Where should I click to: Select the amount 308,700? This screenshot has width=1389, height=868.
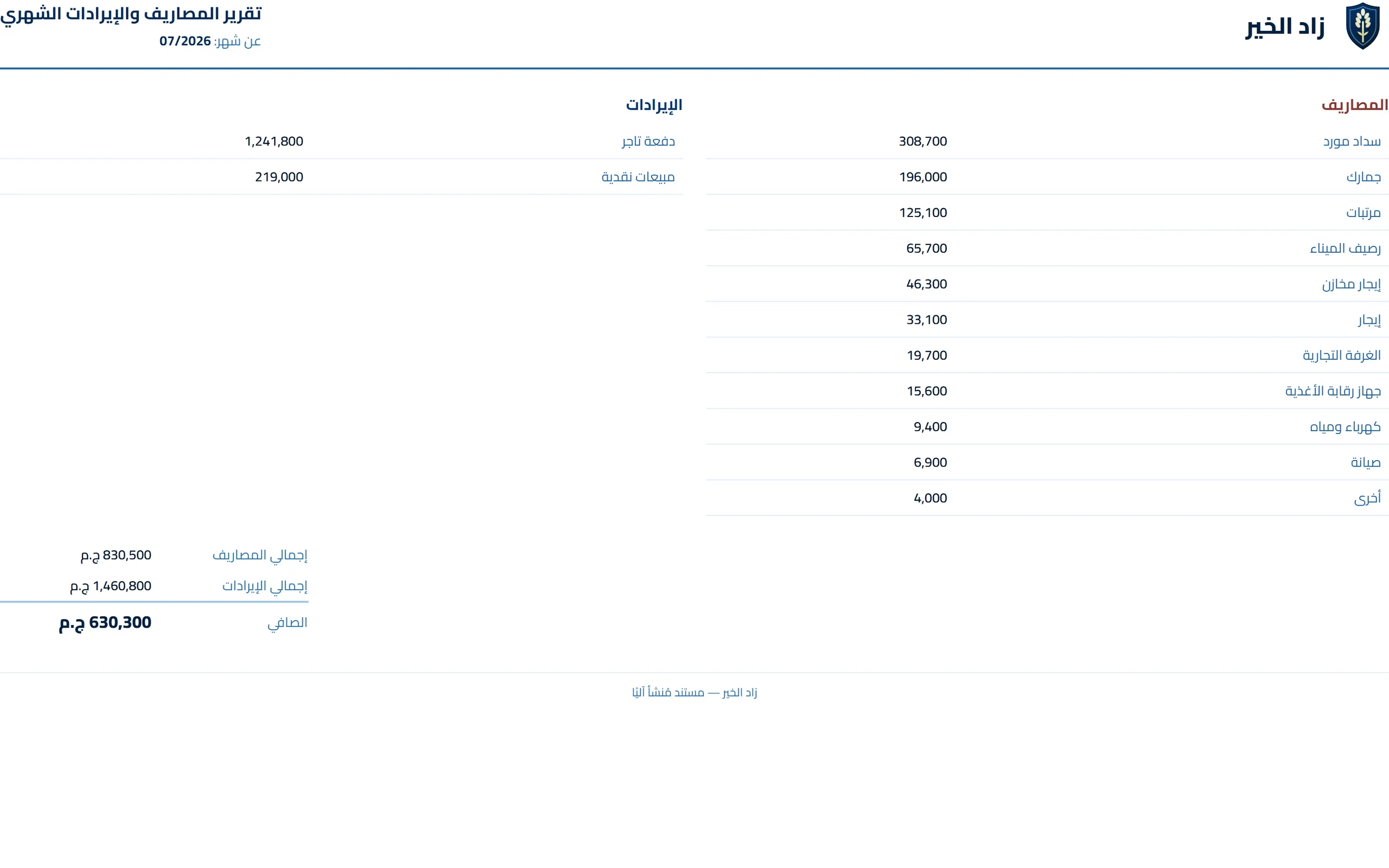(923, 141)
